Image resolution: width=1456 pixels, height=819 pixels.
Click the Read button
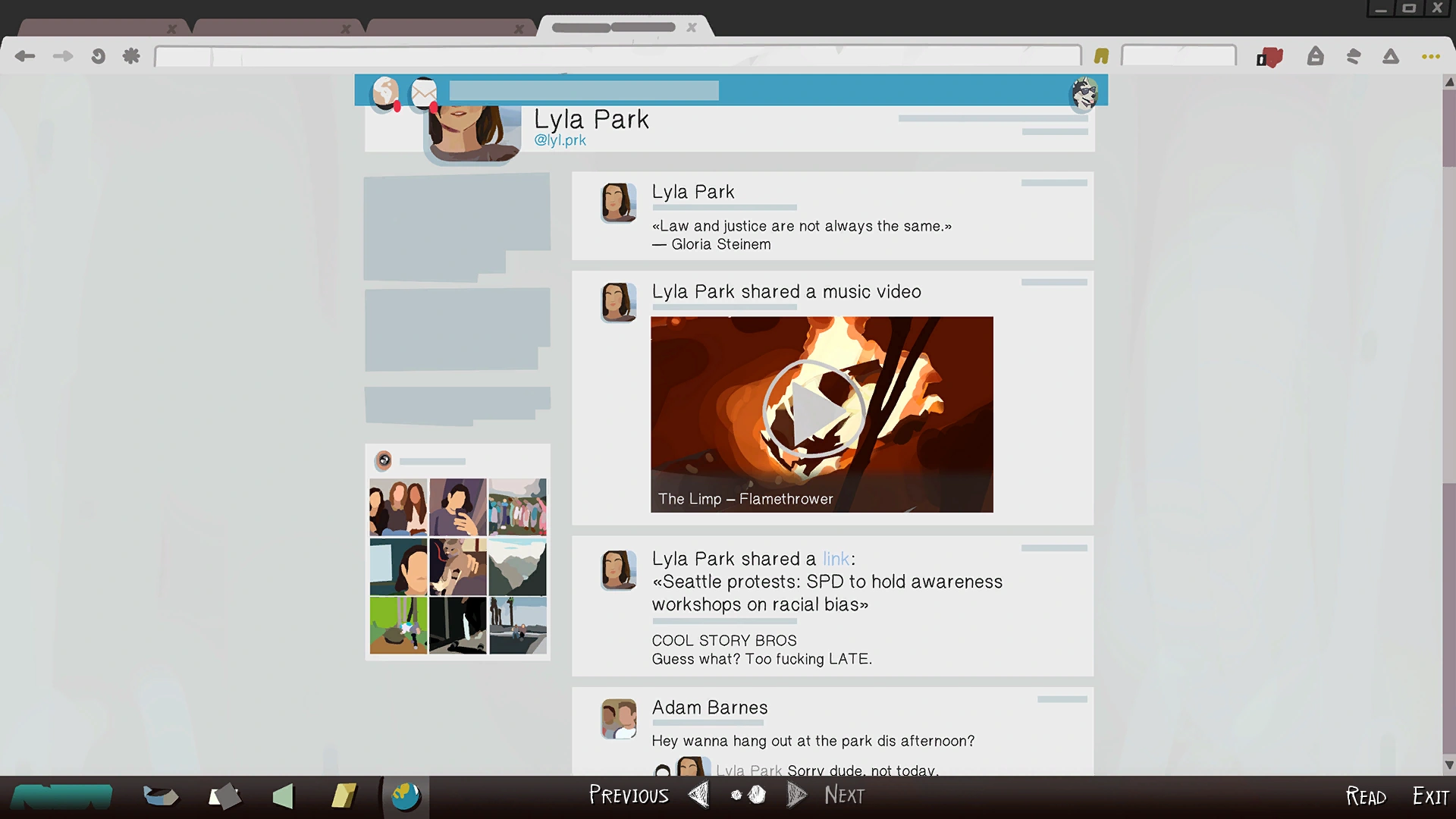click(1366, 796)
